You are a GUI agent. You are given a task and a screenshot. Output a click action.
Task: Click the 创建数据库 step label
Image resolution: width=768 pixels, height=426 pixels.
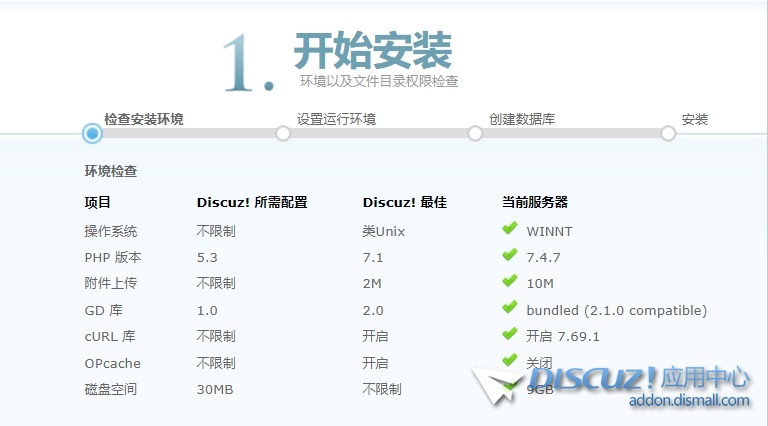click(x=522, y=119)
